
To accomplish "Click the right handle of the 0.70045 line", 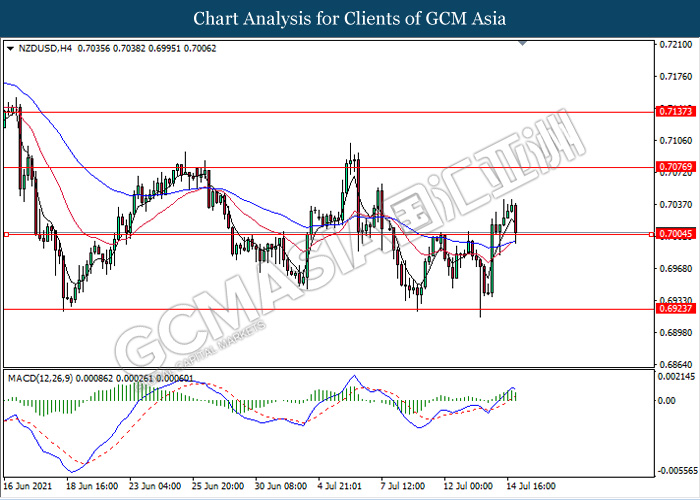I will pyautogui.click(x=651, y=234).
